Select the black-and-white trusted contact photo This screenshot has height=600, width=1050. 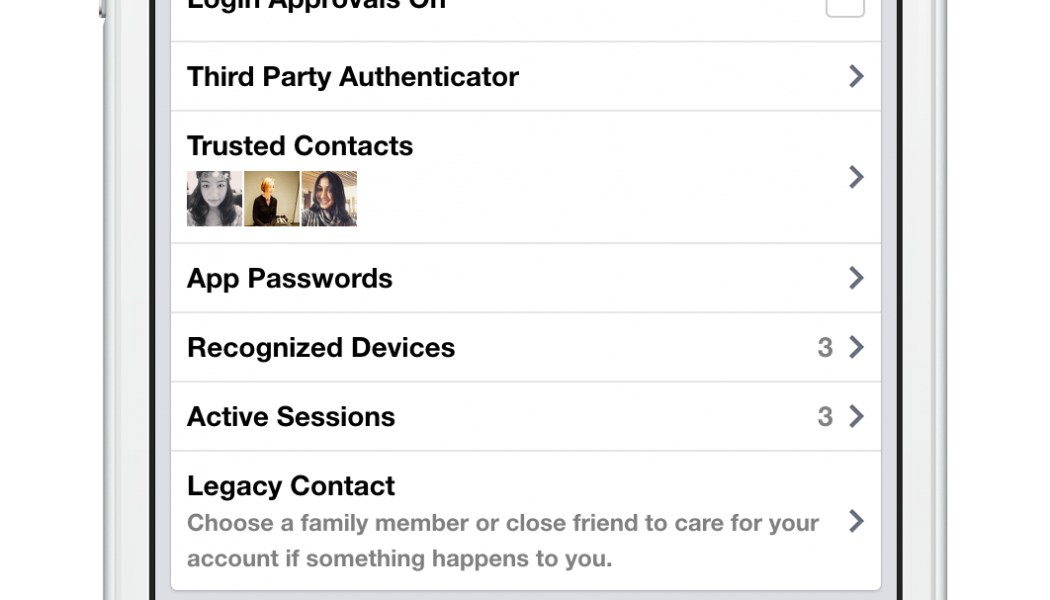pyautogui.click(x=214, y=198)
